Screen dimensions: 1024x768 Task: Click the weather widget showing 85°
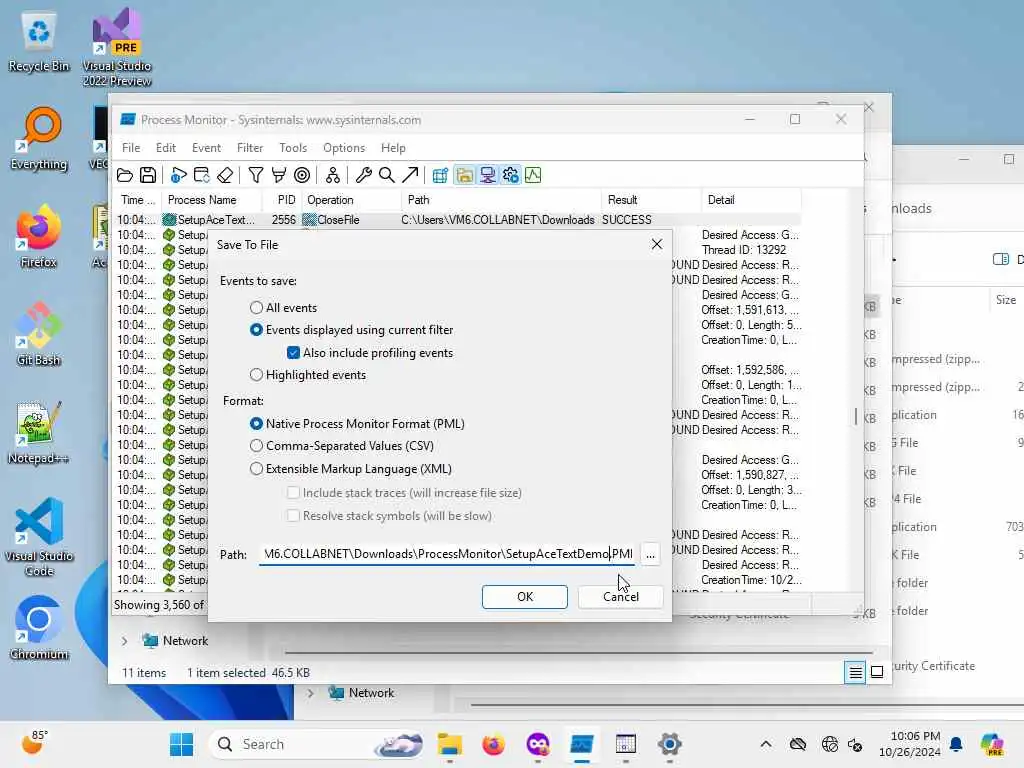coord(34,743)
